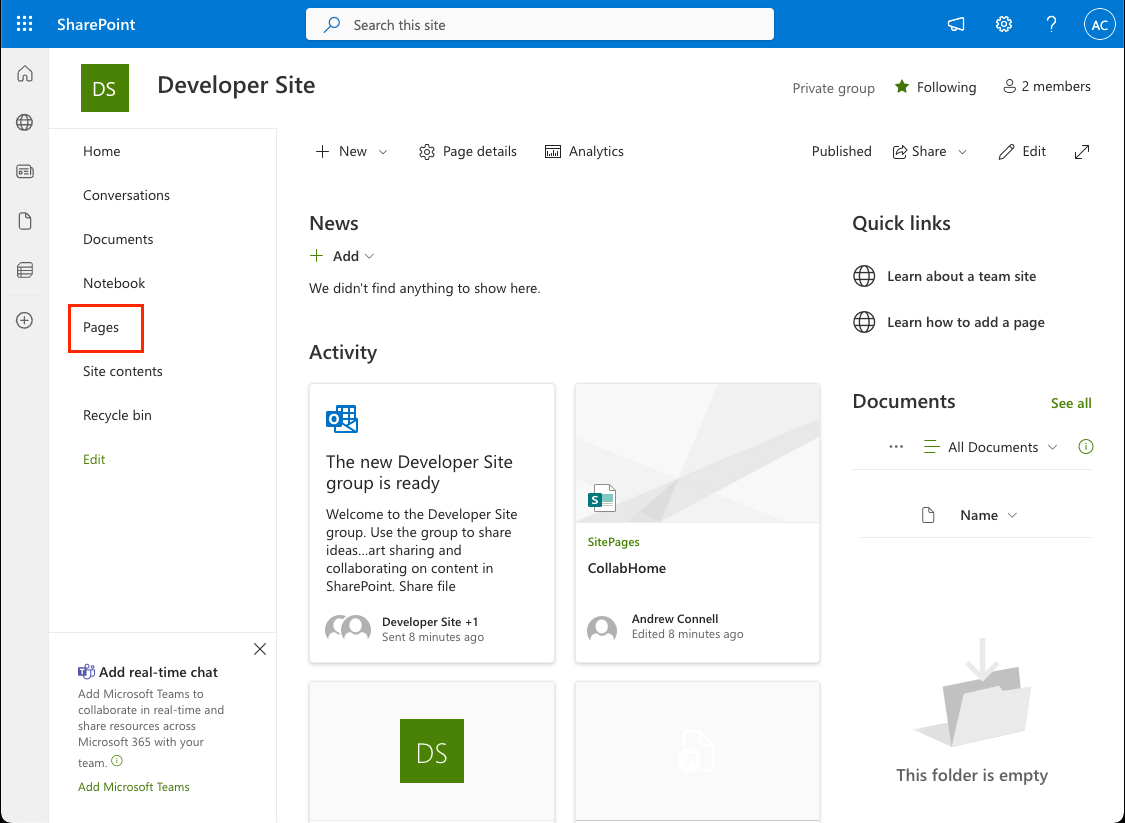The width and height of the screenshot is (1125, 823).
Task: Open Documents in site navigation
Action: 118,239
